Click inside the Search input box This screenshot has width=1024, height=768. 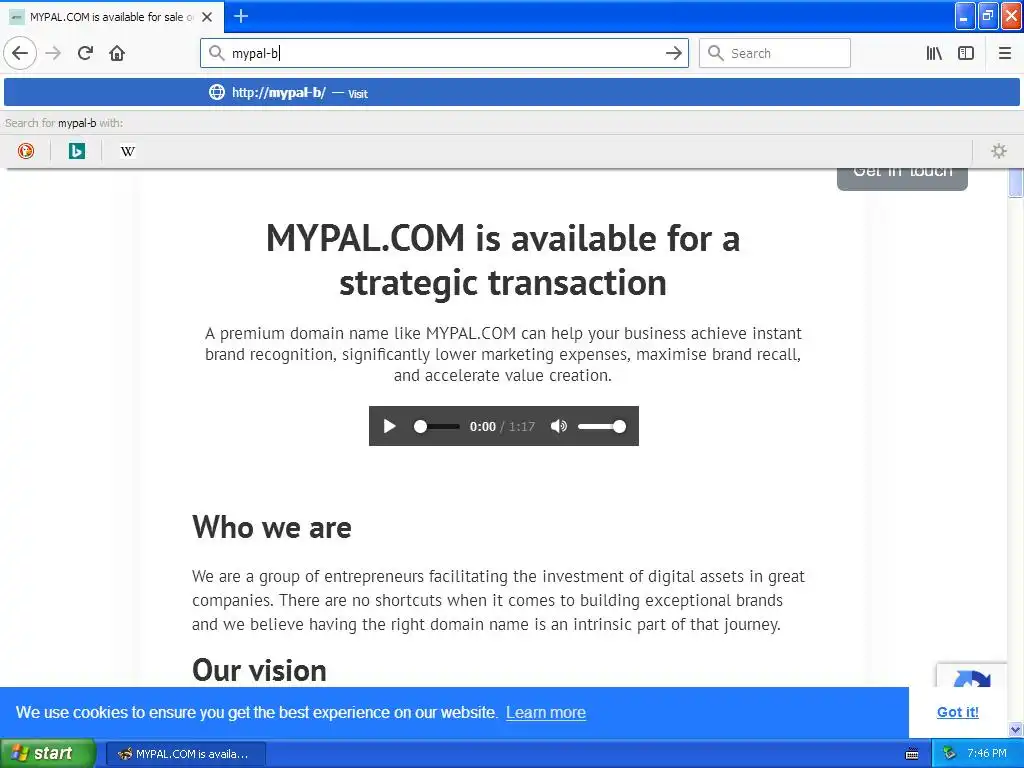(775, 53)
